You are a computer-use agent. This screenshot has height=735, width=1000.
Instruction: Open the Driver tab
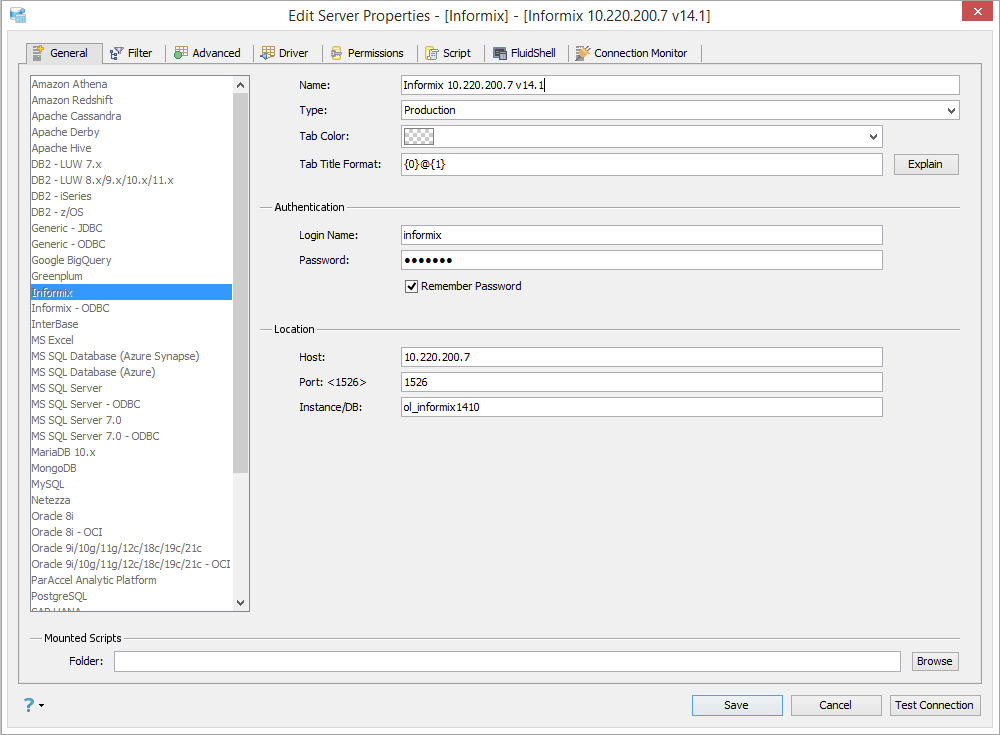tap(285, 54)
